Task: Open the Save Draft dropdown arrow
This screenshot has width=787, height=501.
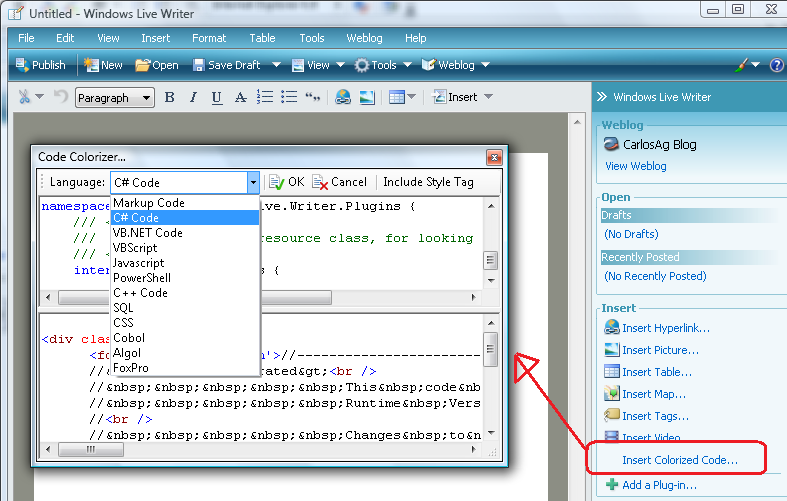Action: [276, 65]
